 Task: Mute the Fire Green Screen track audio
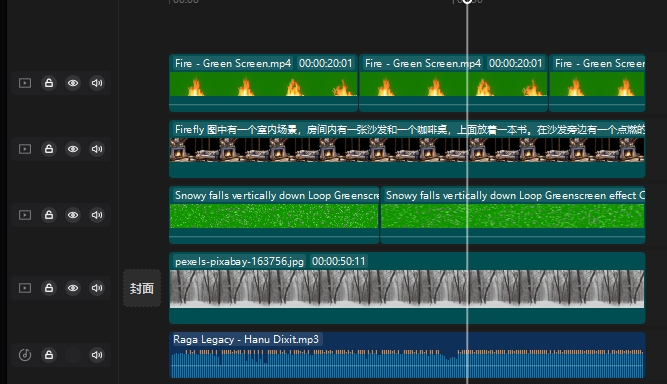pyautogui.click(x=97, y=83)
